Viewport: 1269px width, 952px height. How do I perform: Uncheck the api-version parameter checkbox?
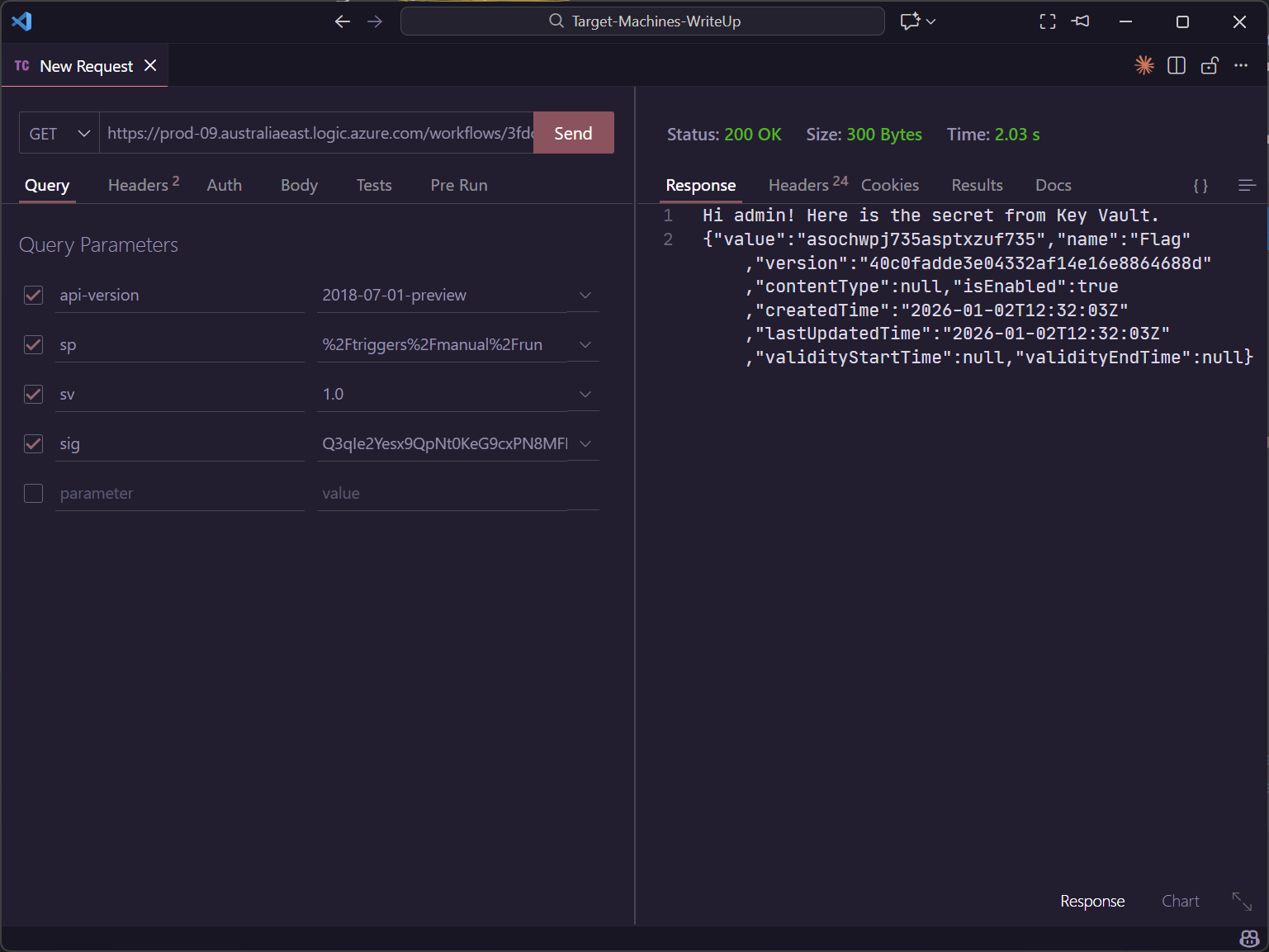coord(34,296)
